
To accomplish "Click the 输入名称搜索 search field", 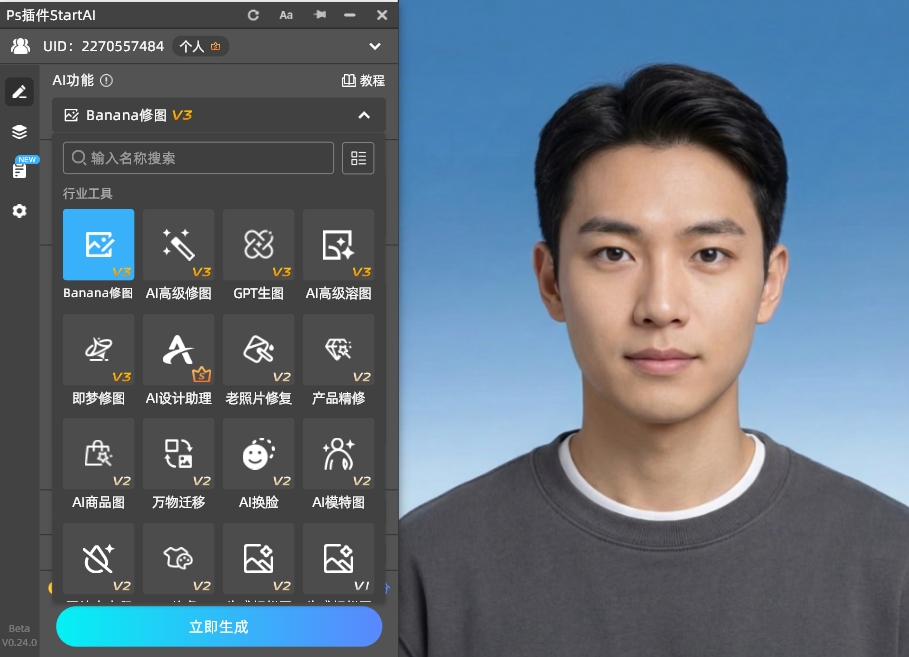I will pos(197,157).
